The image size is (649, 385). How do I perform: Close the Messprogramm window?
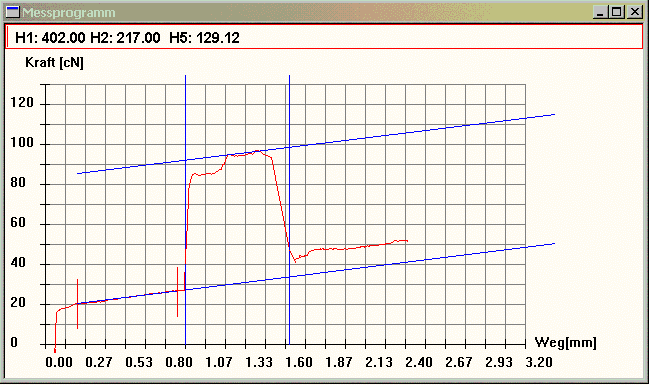click(x=634, y=12)
